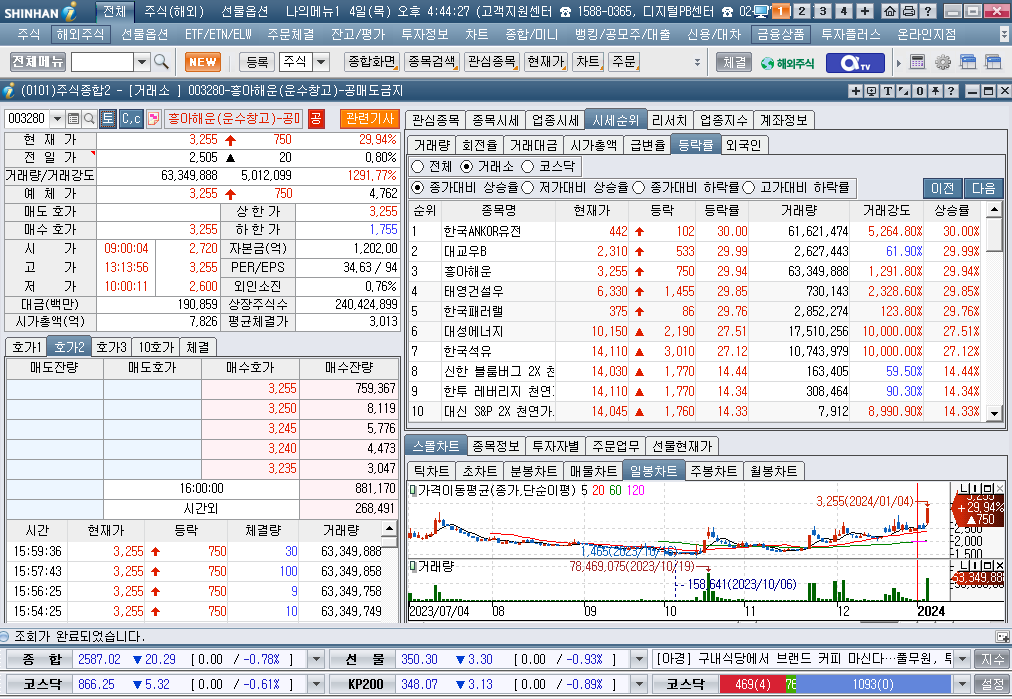Toggle the 토 button beside the stock code

(108, 119)
